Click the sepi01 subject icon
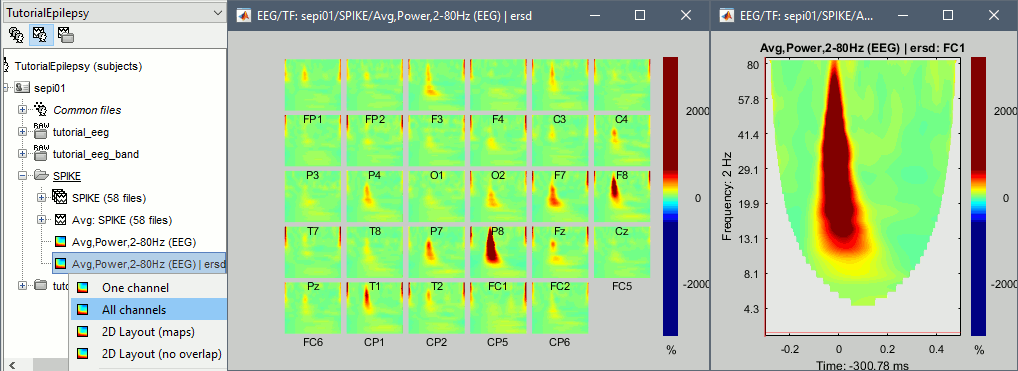 [x=23, y=88]
